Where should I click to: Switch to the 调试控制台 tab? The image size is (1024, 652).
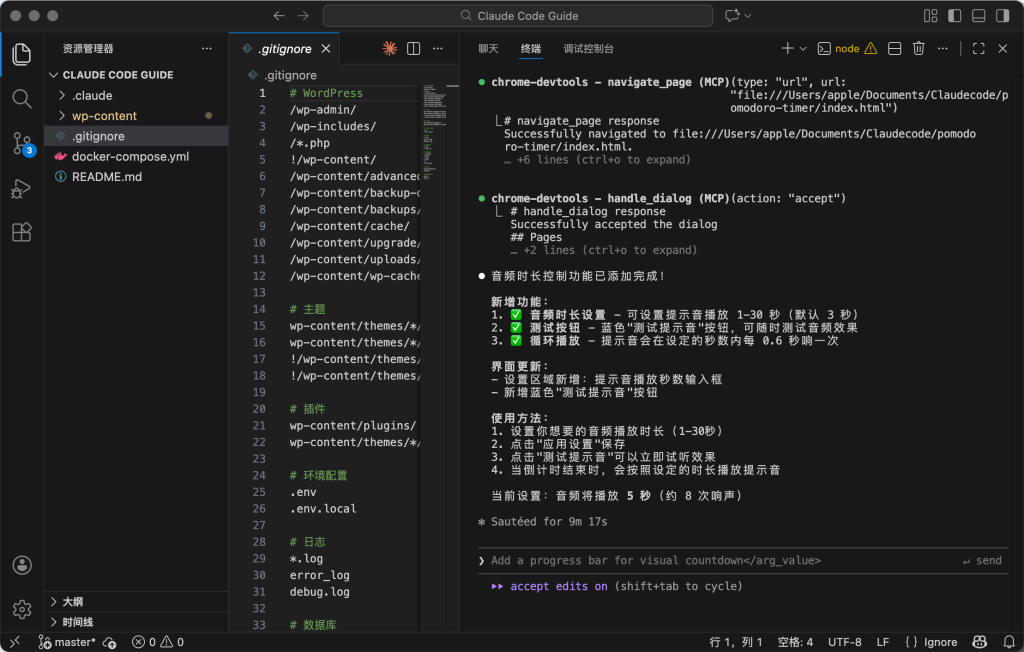point(588,48)
